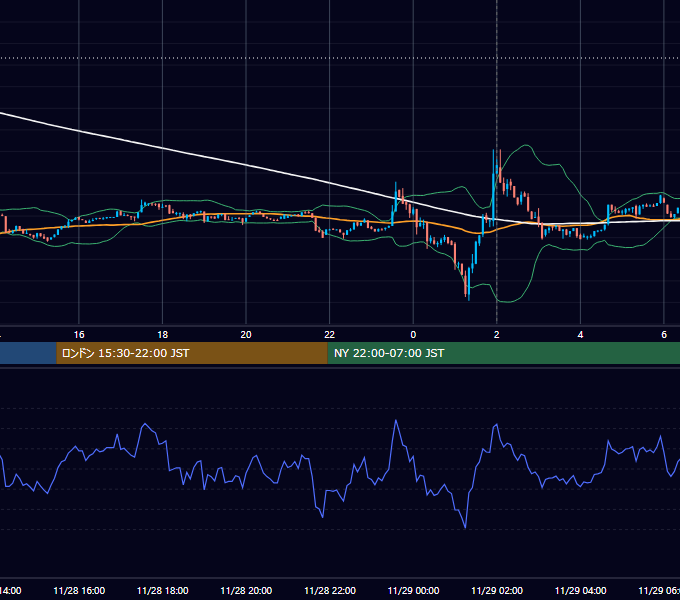Click the 11/28 20:00 date label
Viewport: 680px width, 600px height.
[x=246, y=591]
